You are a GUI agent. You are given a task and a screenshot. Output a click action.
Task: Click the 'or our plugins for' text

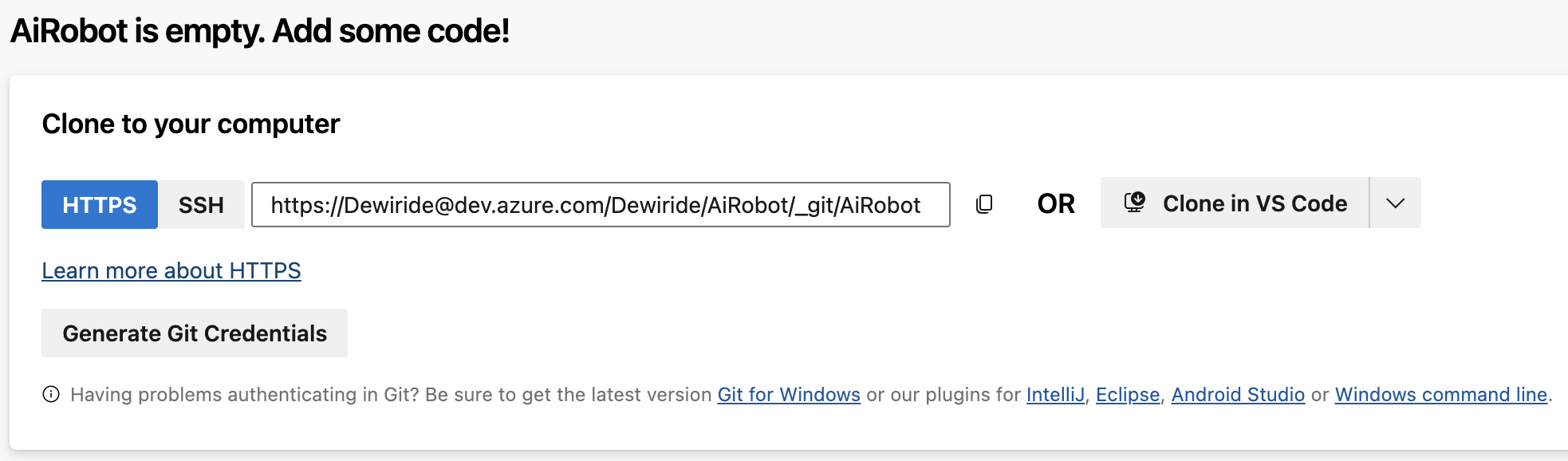click(x=944, y=395)
